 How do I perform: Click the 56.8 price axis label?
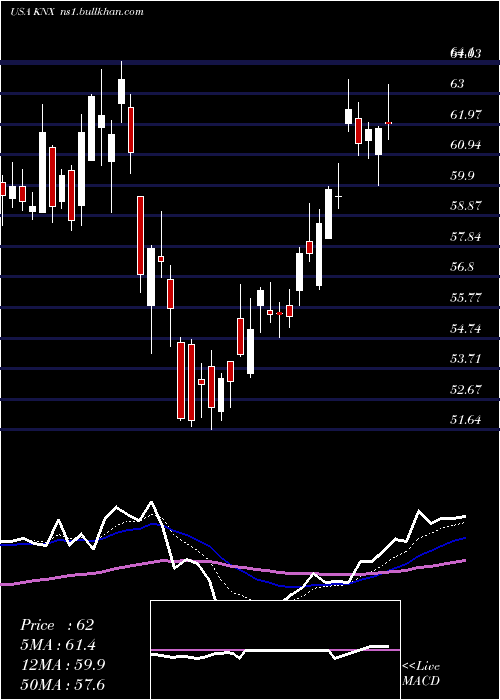[462, 267]
